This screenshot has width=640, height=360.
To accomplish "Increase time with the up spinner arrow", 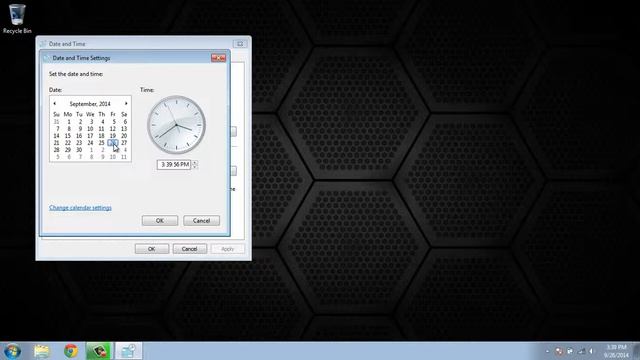I will point(195,162).
